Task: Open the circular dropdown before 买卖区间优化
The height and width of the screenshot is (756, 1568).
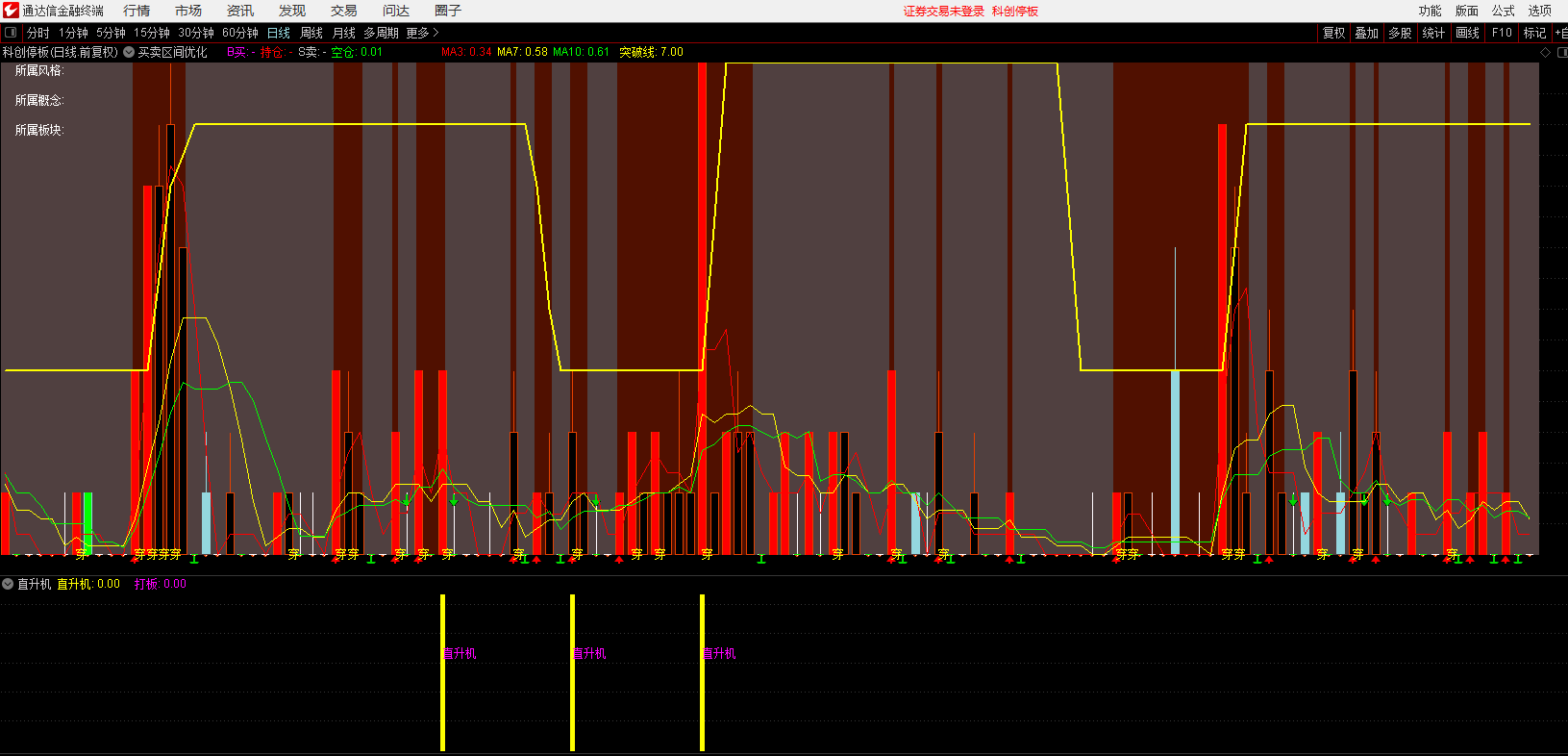Action: [129, 52]
